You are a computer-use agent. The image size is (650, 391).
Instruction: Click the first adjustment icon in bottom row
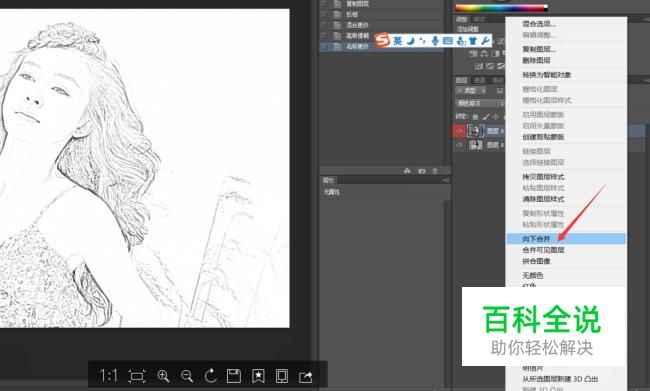[479, 66]
